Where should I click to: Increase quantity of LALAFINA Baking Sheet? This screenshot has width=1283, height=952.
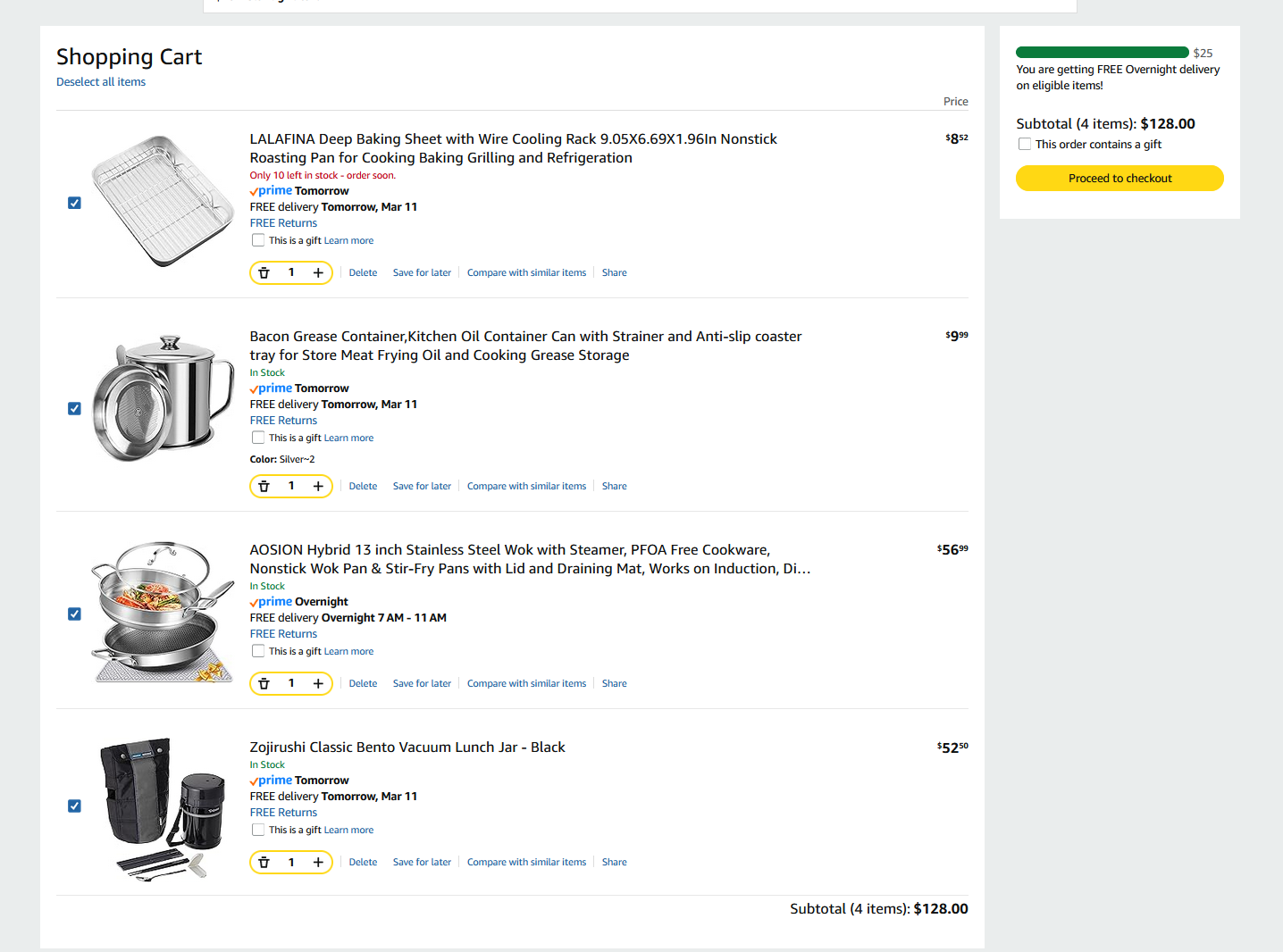318,273
